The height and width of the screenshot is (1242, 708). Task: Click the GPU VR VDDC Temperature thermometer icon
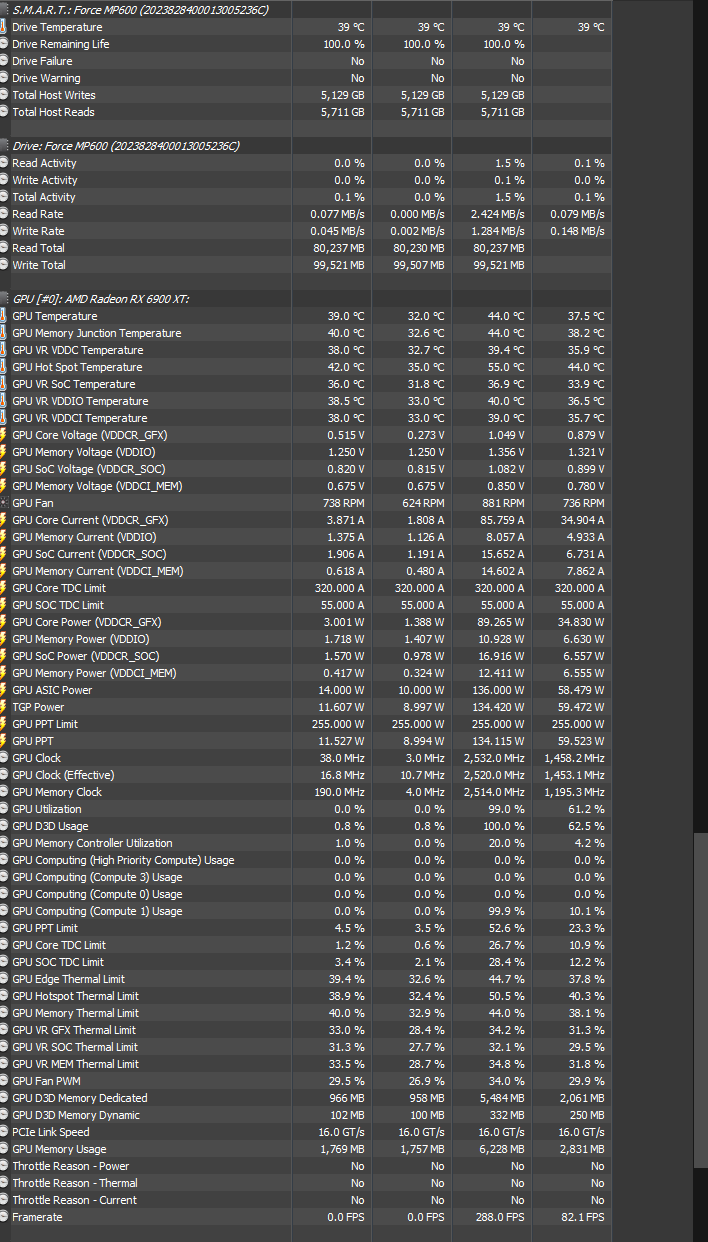[x=4, y=350]
